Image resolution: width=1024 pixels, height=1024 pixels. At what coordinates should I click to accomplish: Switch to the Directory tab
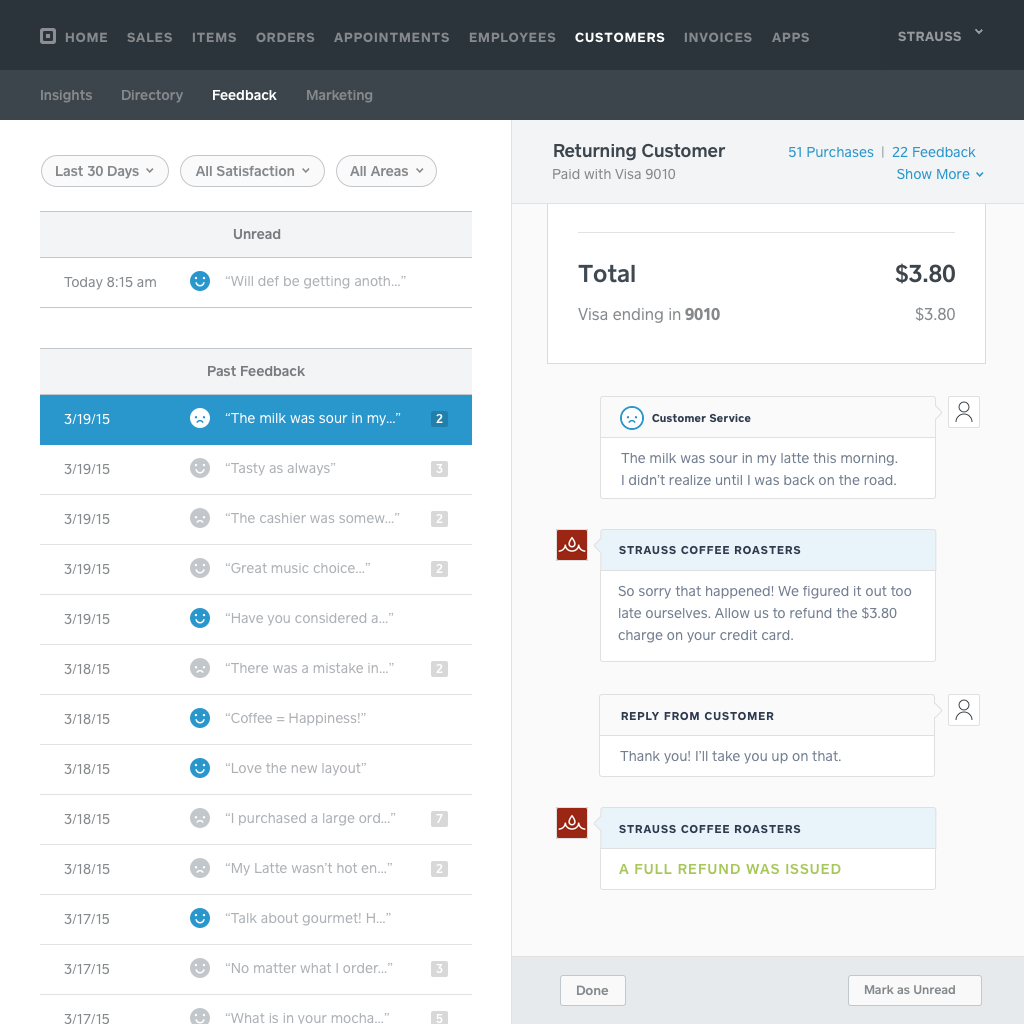click(x=152, y=95)
